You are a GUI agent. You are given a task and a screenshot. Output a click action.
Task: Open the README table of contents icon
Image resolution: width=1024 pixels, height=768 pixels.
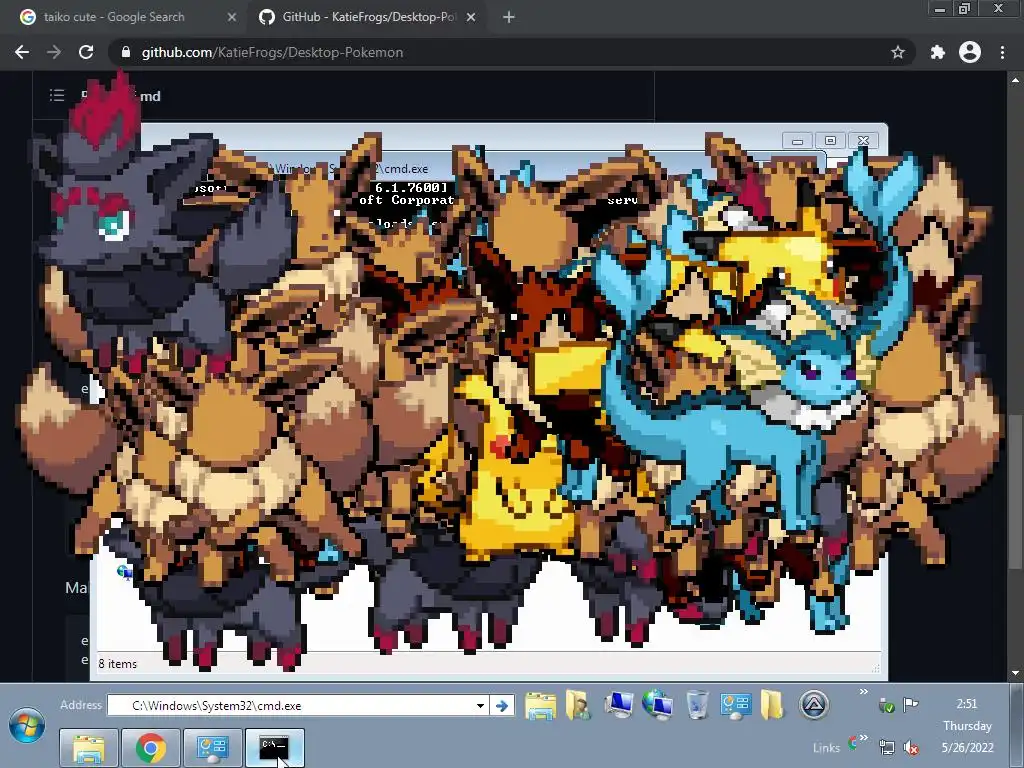[x=57, y=95]
